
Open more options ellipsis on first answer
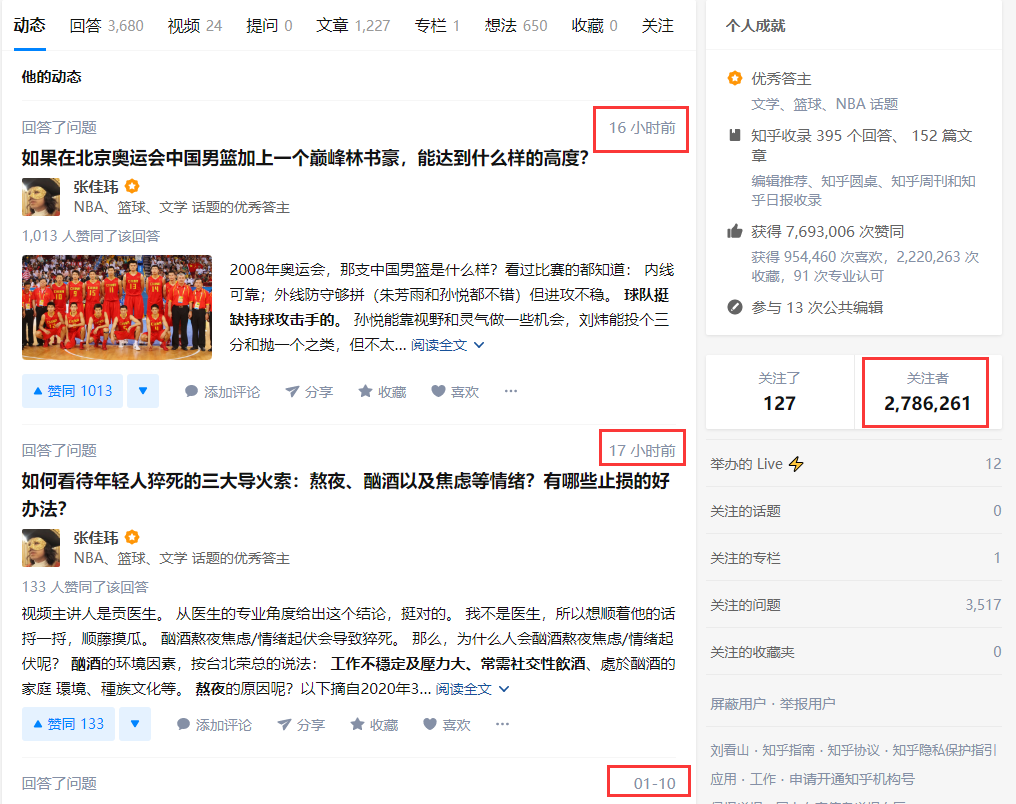(x=511, y=391)
